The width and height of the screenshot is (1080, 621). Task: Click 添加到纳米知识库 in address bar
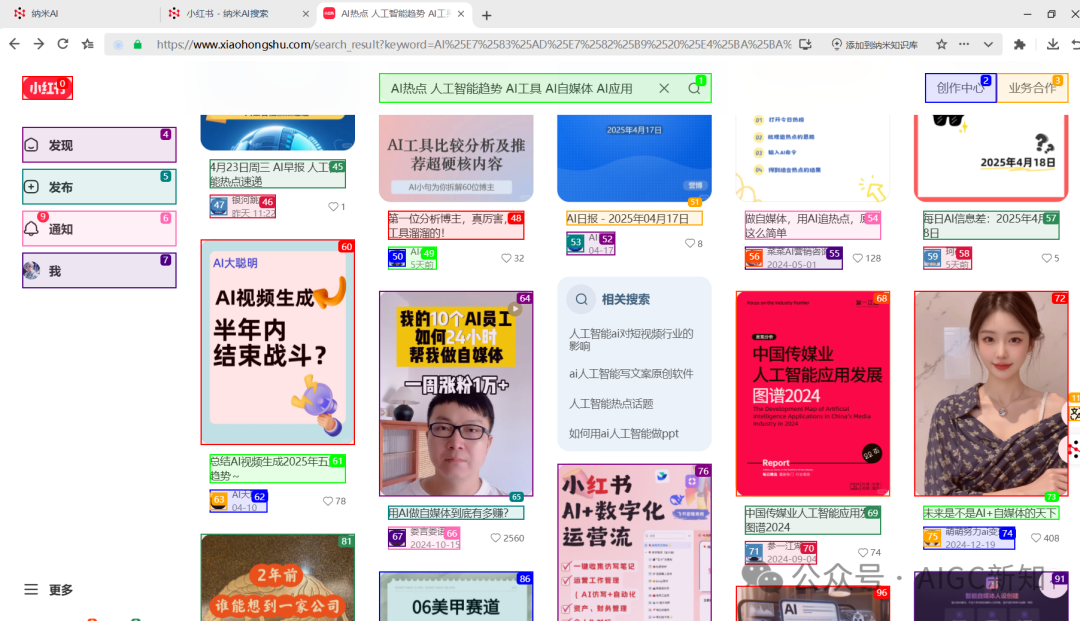tap(875, 44)
